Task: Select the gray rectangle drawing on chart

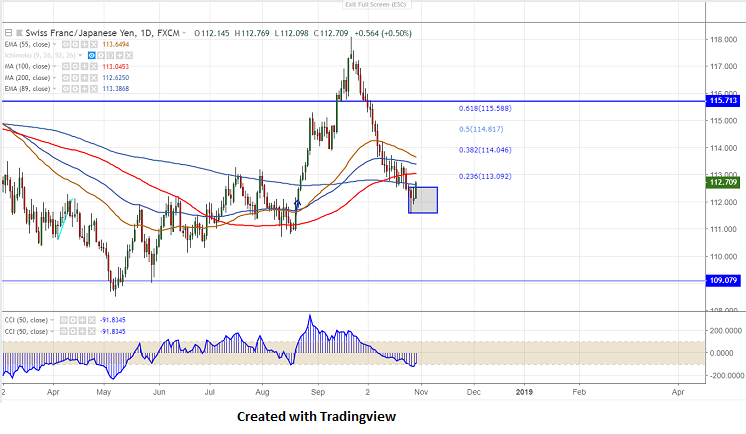Action: pyautogui.click(x=423, y=200)
